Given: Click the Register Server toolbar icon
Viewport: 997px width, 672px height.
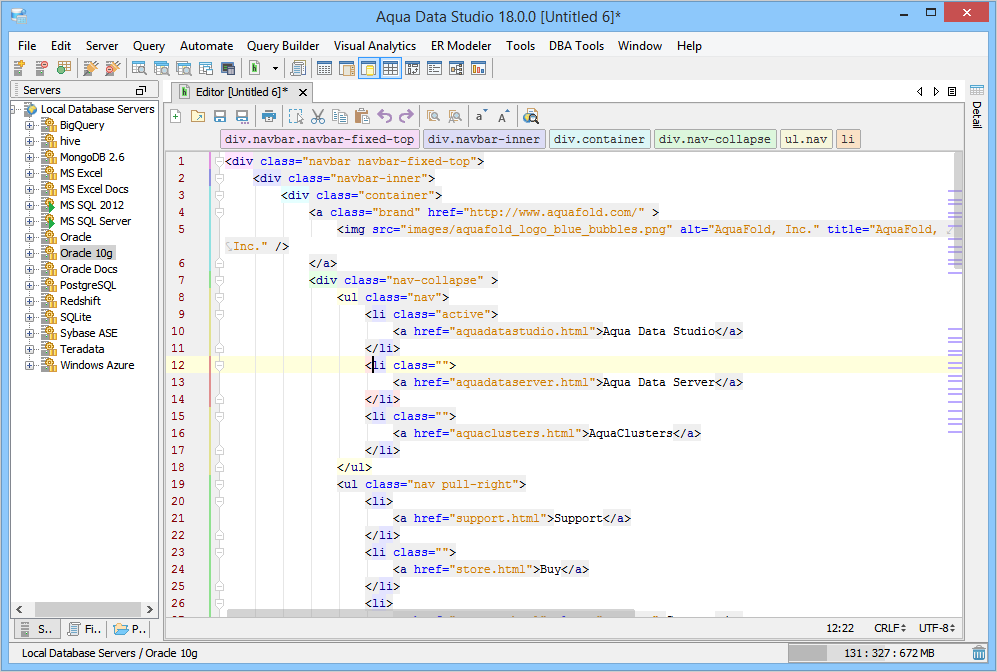Looking at the screenshot, I should point(19,68).
